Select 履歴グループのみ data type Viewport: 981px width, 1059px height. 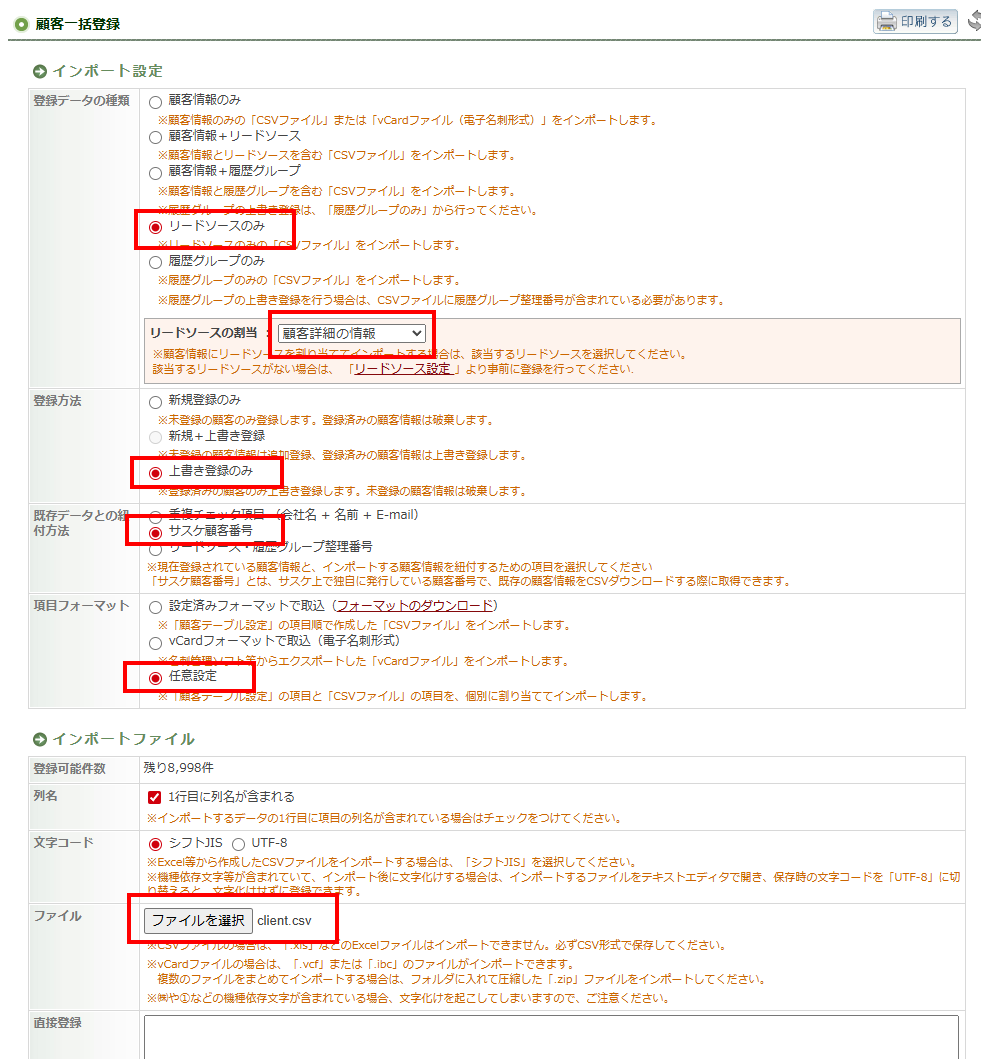pyautogui.click(x=155, y=262)
